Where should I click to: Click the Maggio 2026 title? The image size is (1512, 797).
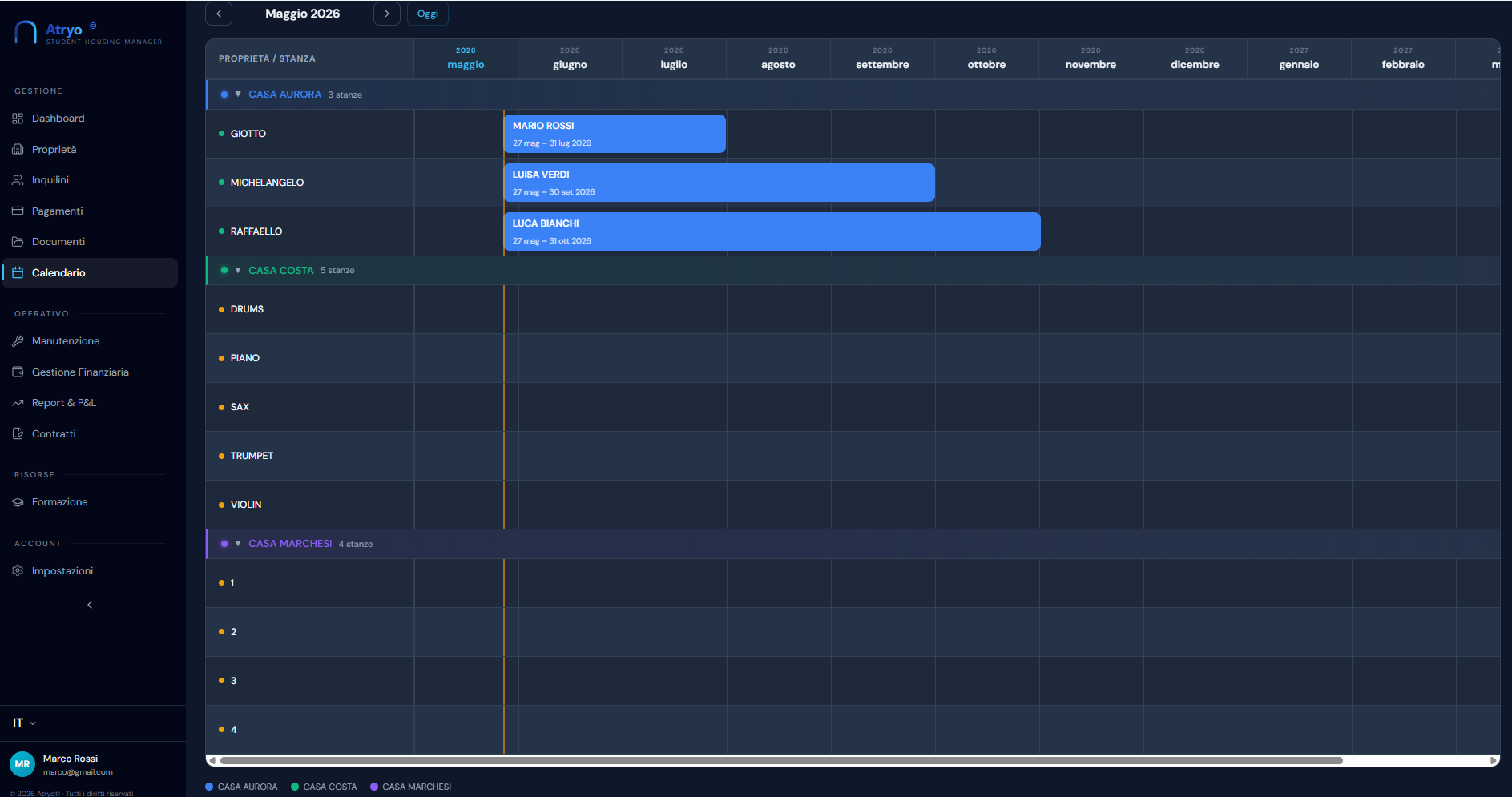tap(303, 14)
